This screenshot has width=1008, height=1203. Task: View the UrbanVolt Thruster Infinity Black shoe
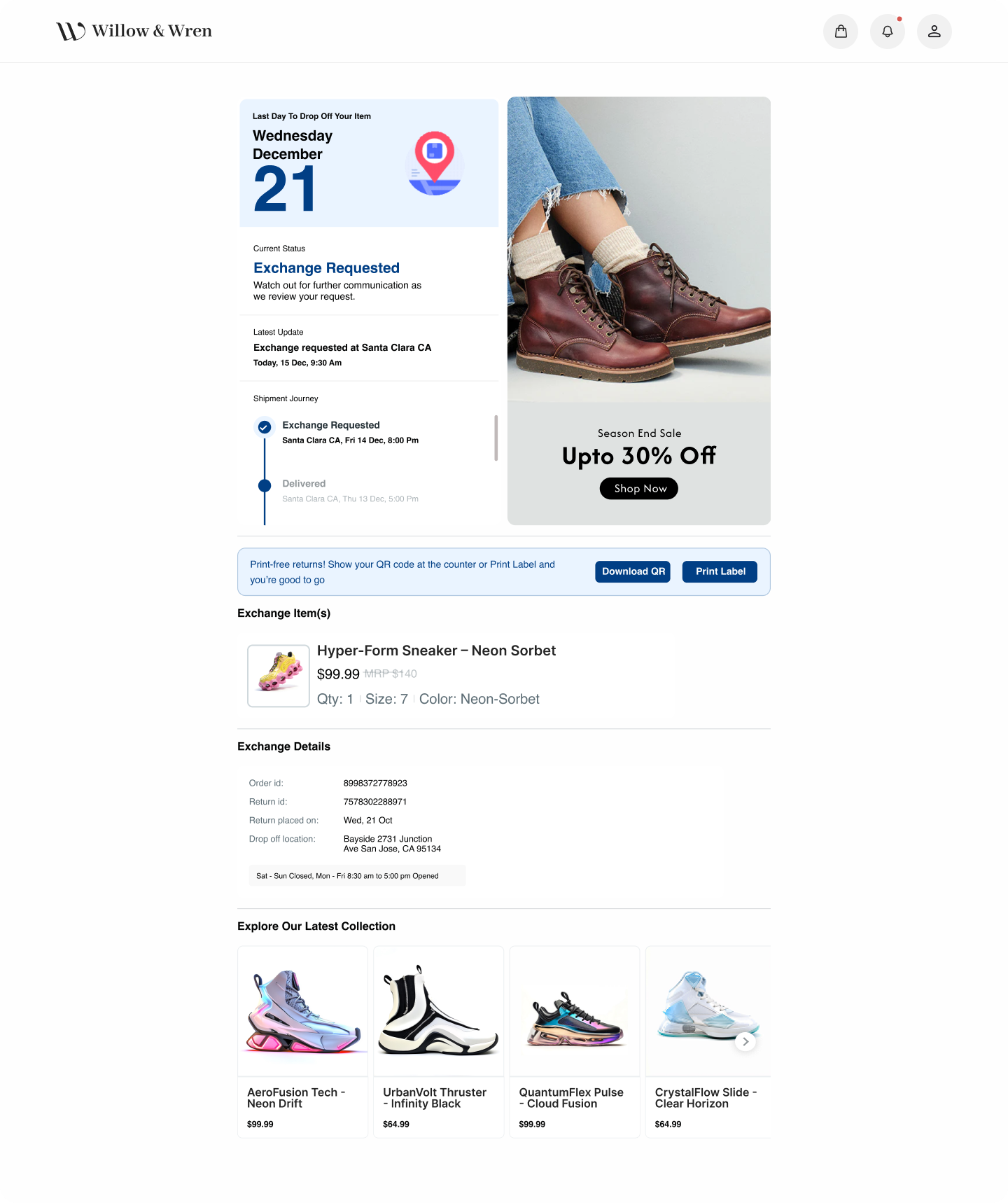[438, 1011]
